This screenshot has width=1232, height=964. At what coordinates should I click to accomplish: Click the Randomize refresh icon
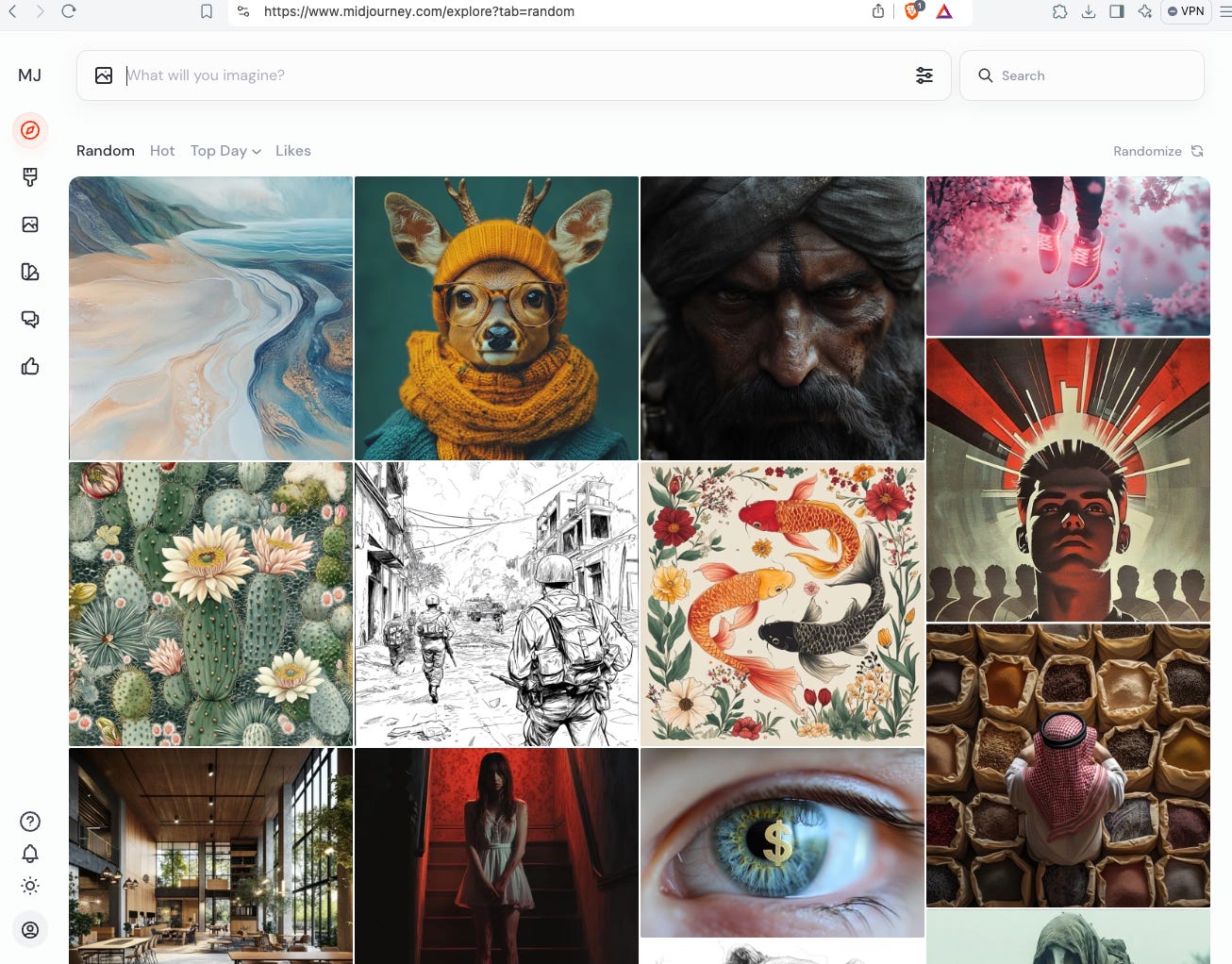tap(1197, 151)
